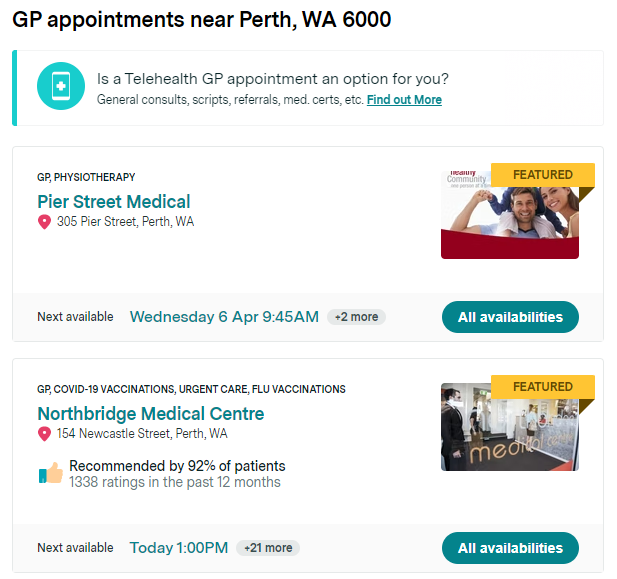Viewport: 617px width, 579px height.
Task: Open the Pier Street Medical listing
Action: (114, 202)
